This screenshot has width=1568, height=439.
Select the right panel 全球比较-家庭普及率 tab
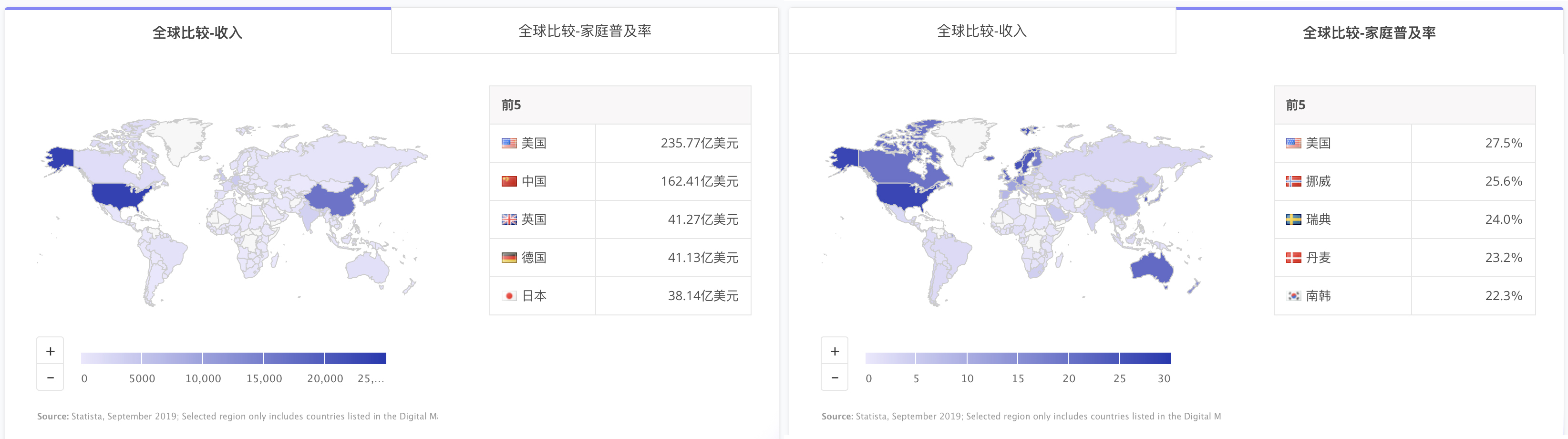click(x=1368, y=33)
